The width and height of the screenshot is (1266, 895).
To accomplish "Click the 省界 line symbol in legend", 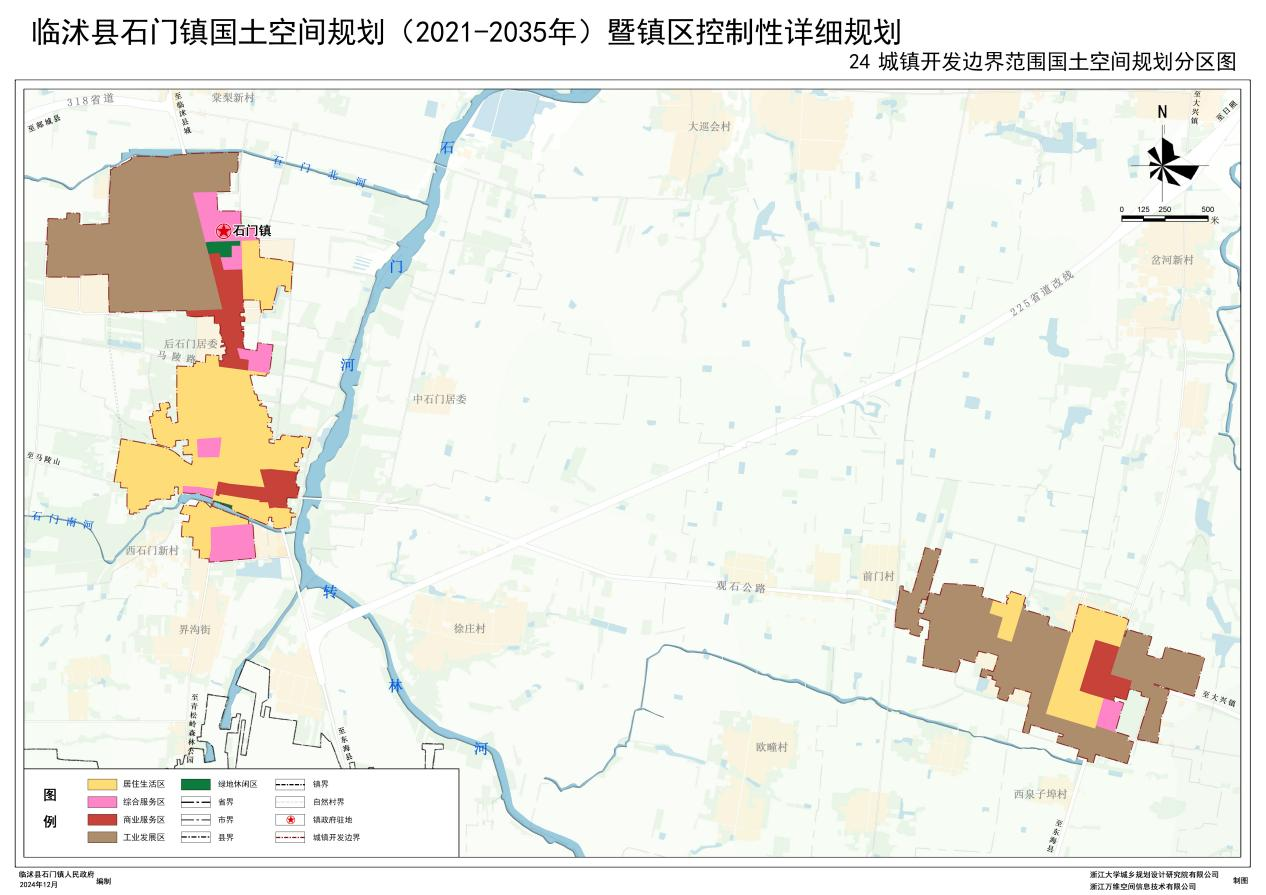I will point(198,802).
